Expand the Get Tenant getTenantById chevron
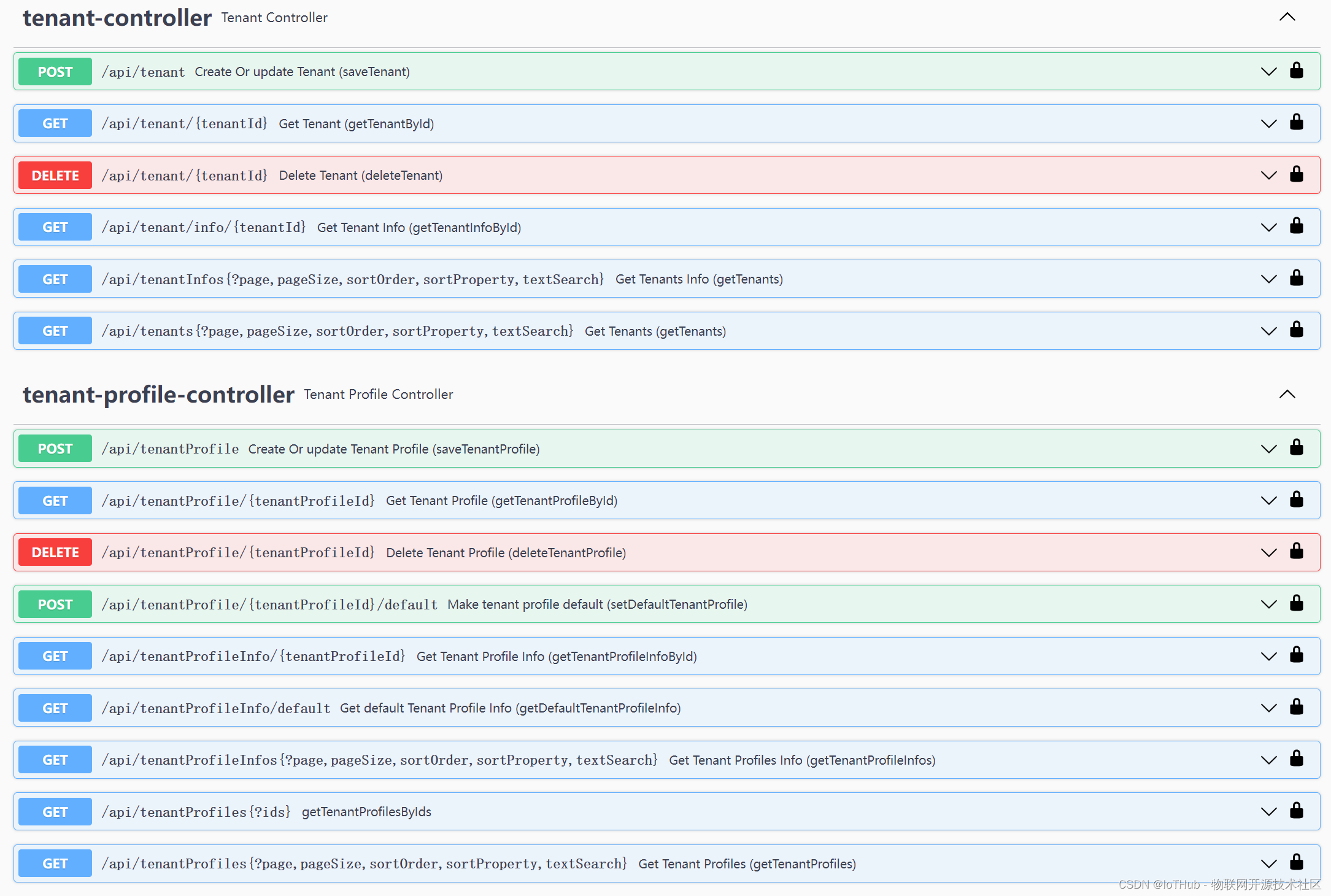The image size is (1331, 896). pos(1268,123)
